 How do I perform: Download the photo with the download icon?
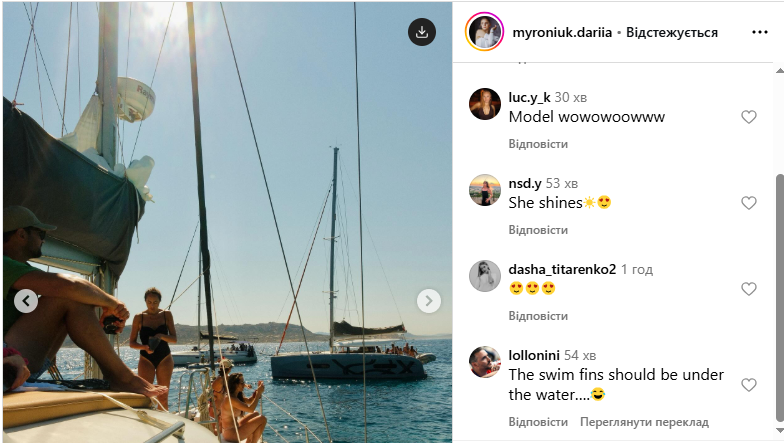[x=422, y=32]
